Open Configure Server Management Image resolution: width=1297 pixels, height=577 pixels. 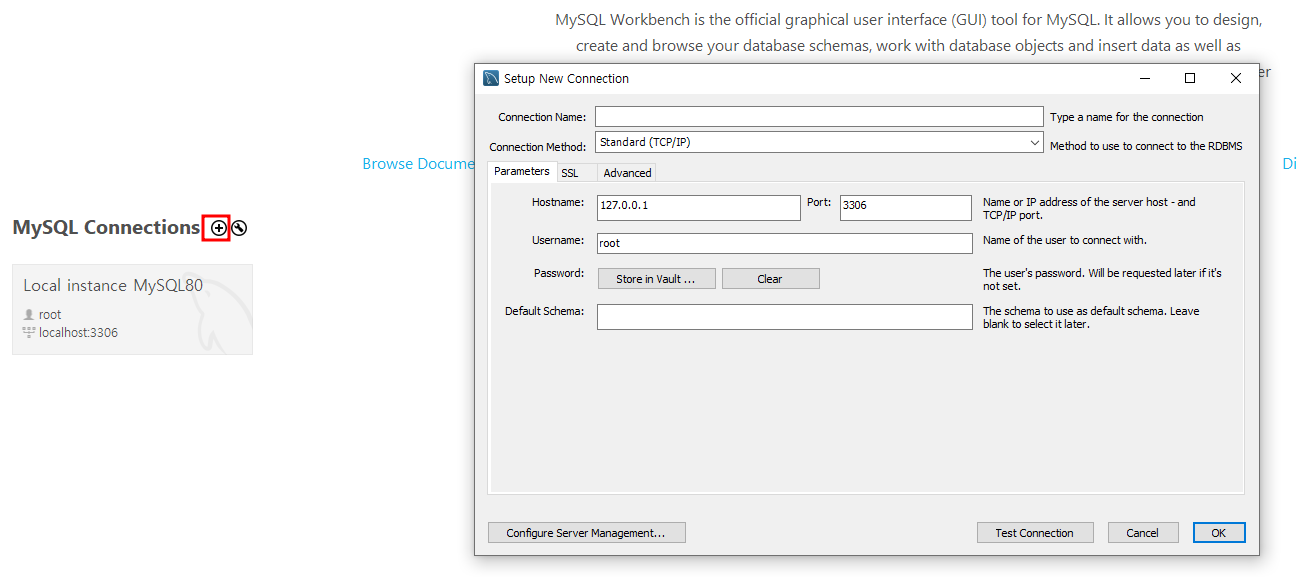pos(586,533)
